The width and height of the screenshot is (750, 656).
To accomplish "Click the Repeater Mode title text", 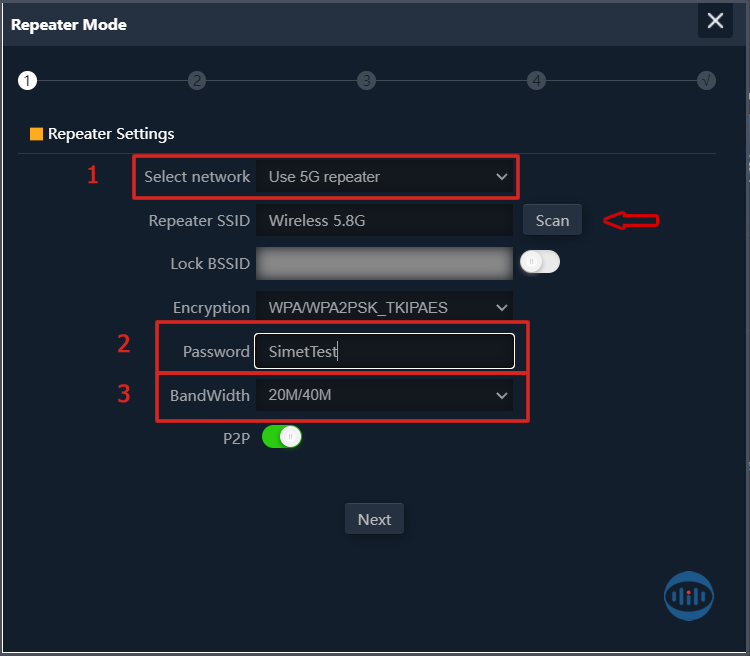I will 69,25.
